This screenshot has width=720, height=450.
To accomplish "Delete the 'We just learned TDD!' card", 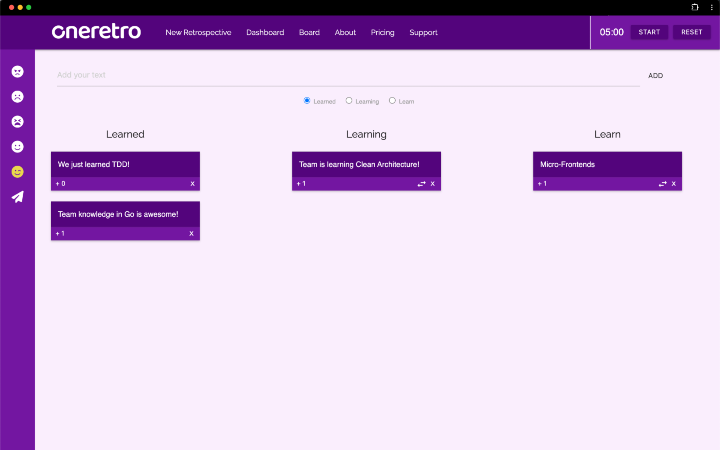I will pos(192,184).
